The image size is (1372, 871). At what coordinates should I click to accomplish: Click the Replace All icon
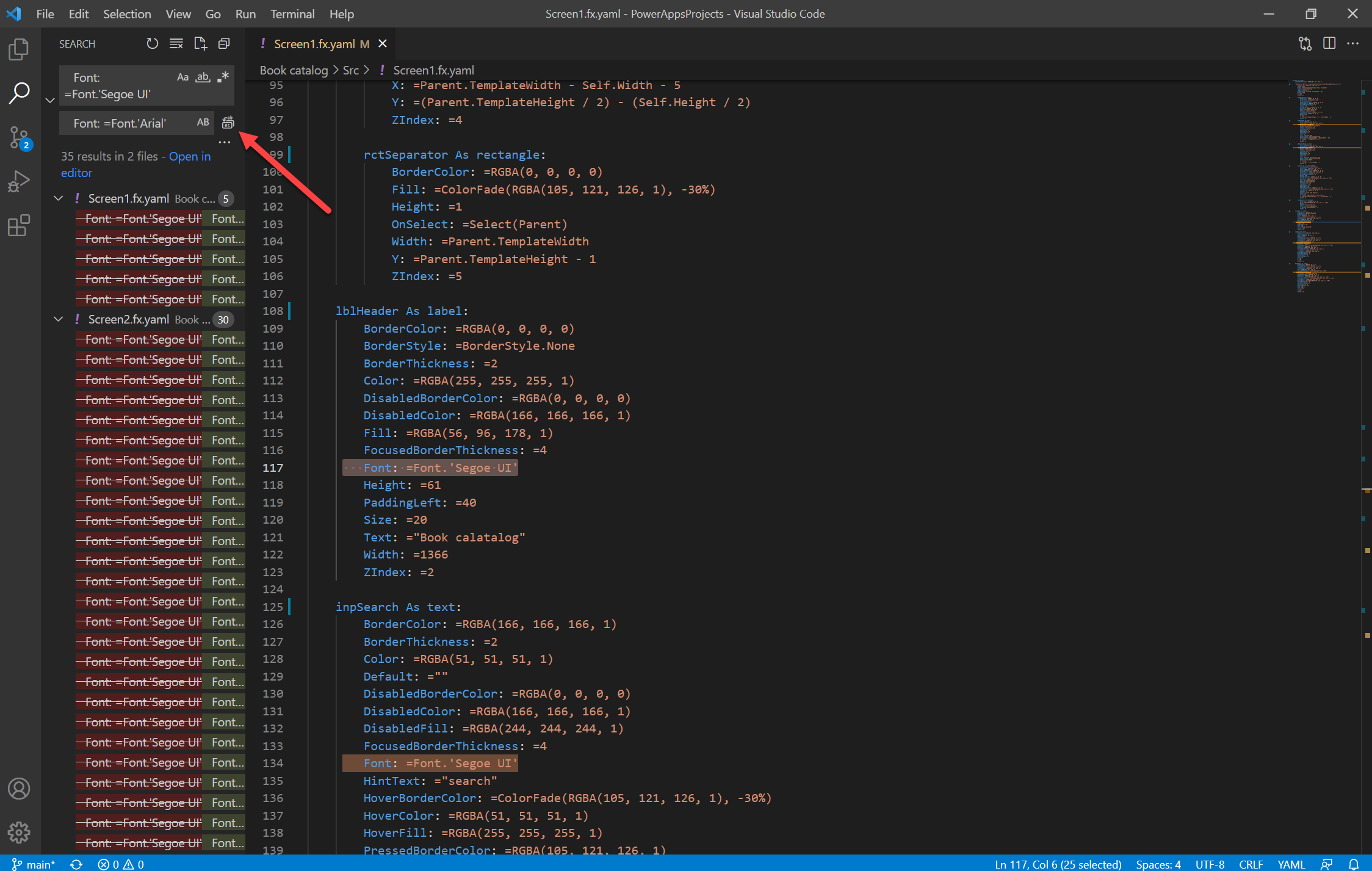pos(228,123)
